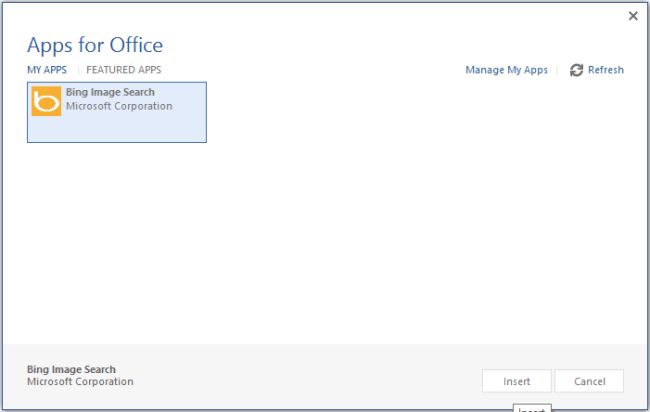Click the orange Bing Image Search icon
Screen dimensions: 650x412
[46, 101]
